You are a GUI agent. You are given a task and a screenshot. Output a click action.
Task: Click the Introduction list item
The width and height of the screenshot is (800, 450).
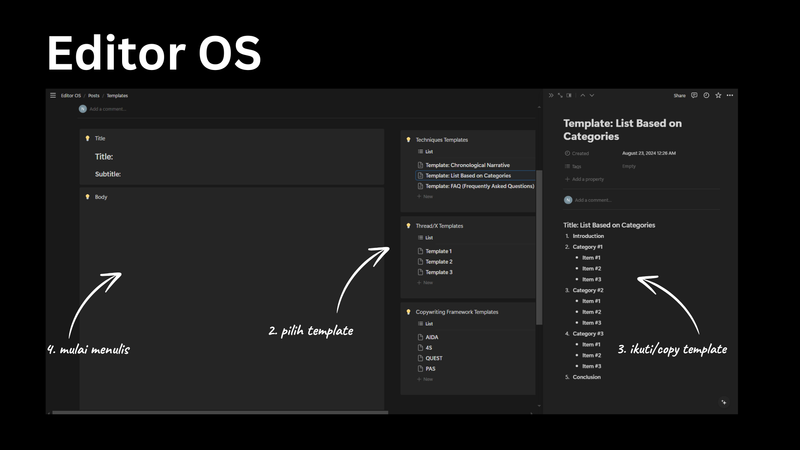point(588,236)
